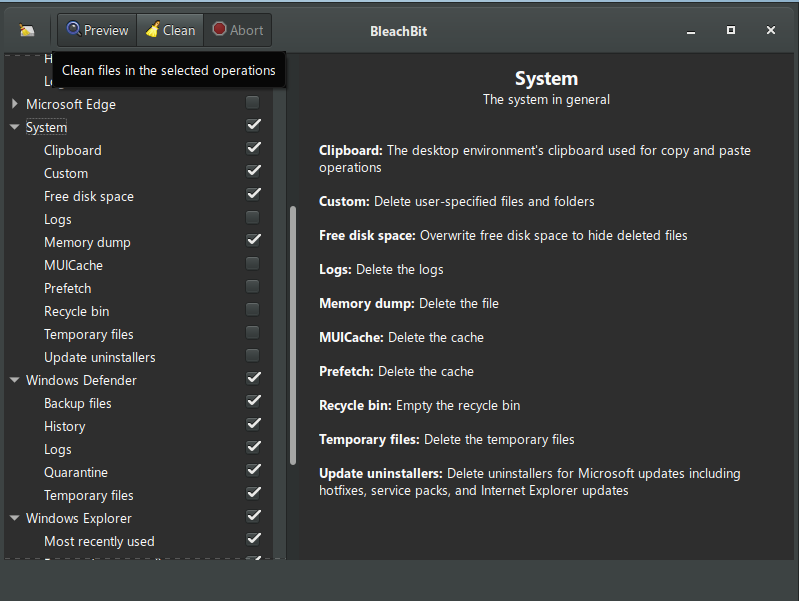Open the BleachBit application menu icon
The image size is (799, 601).
click(27, 30)
